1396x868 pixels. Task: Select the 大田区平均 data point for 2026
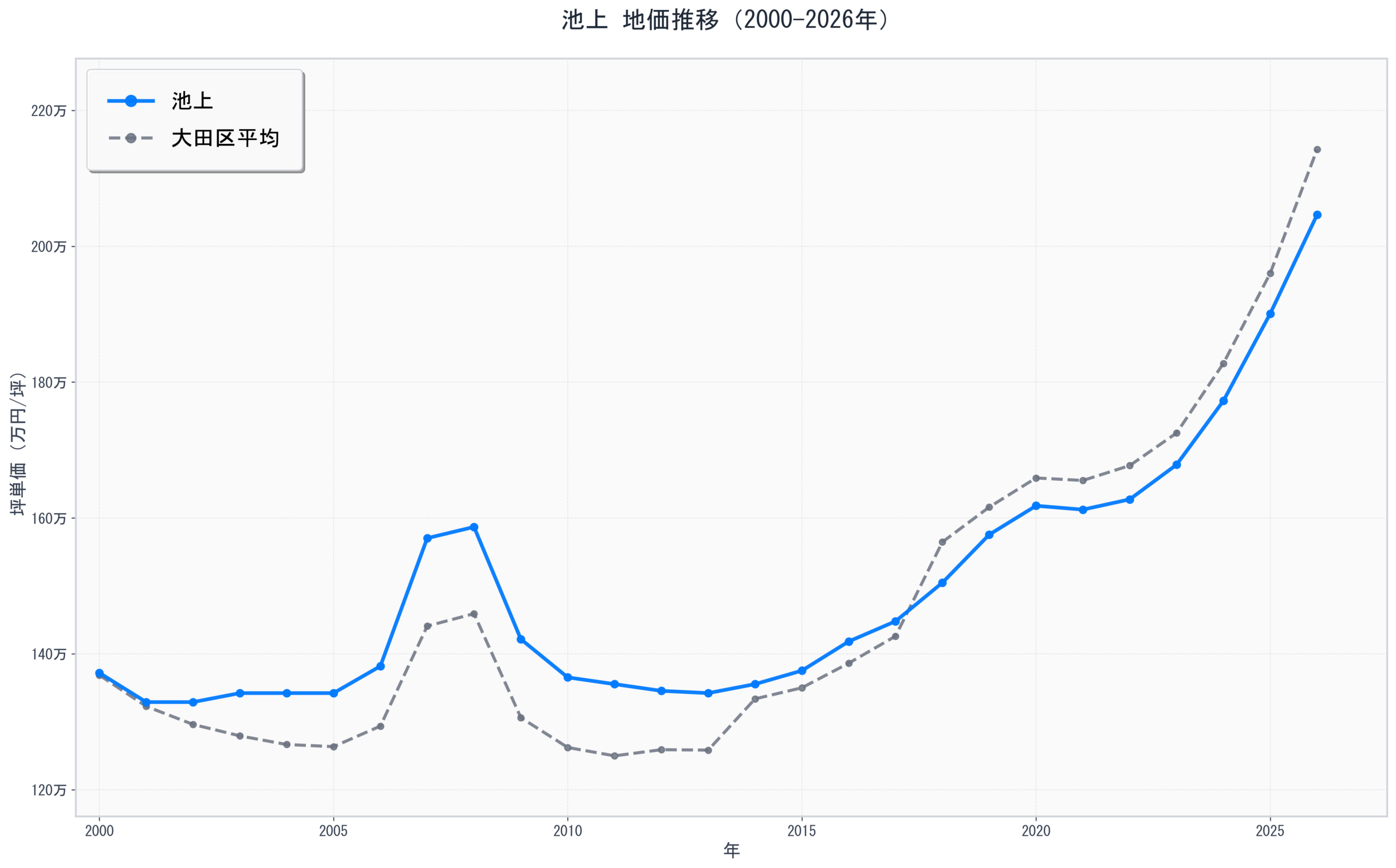click(x=1317, y=150)
